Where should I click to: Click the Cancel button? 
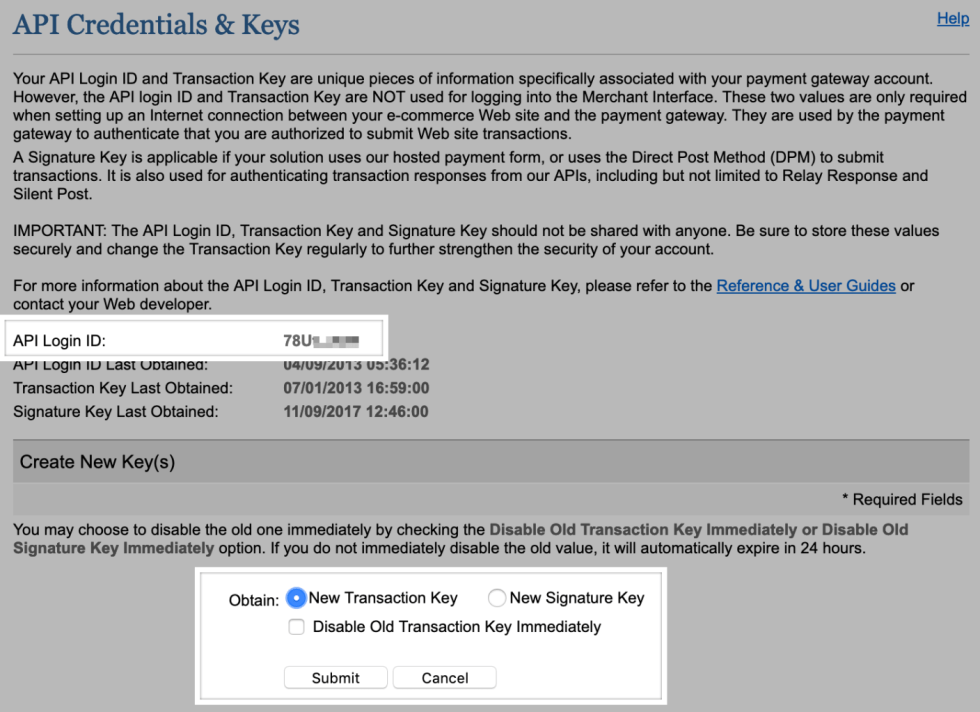pyautogui.click(x=444, y=678)
